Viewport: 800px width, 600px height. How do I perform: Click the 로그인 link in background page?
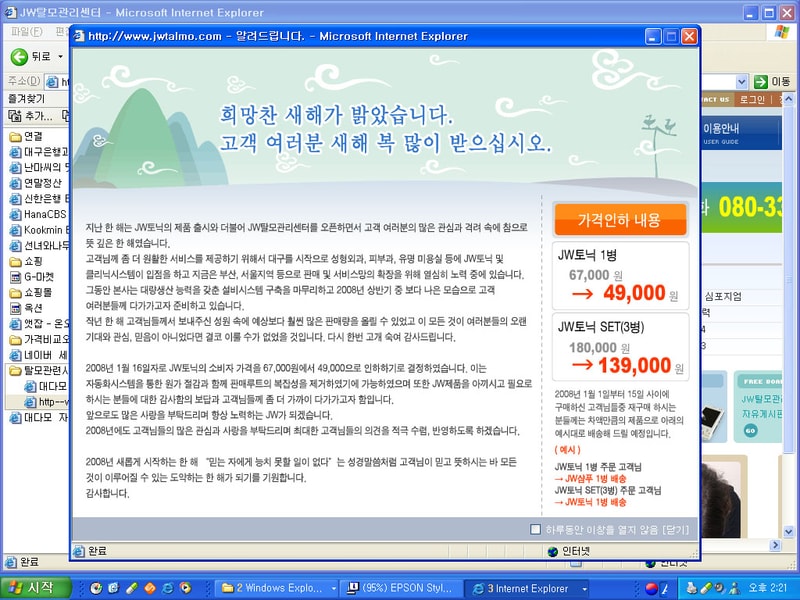[x=753, y=99]
